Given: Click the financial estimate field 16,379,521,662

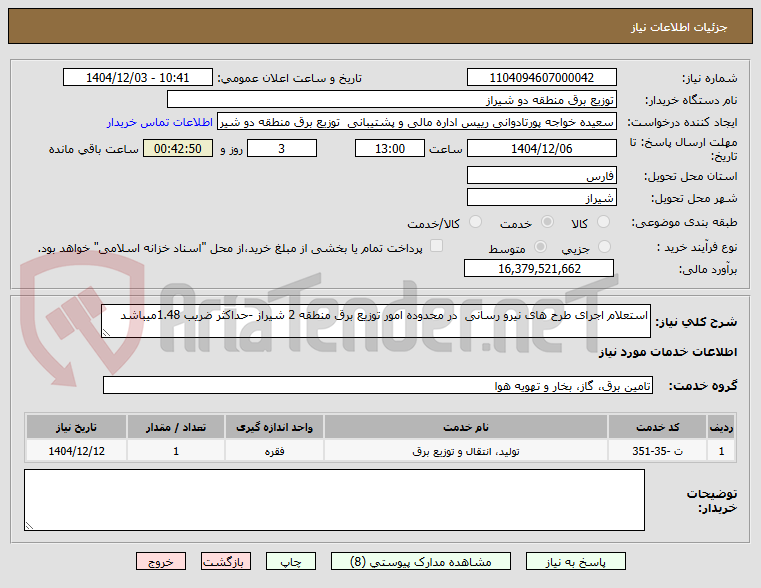Looking at the screenshot, I should tap(539, 268).
